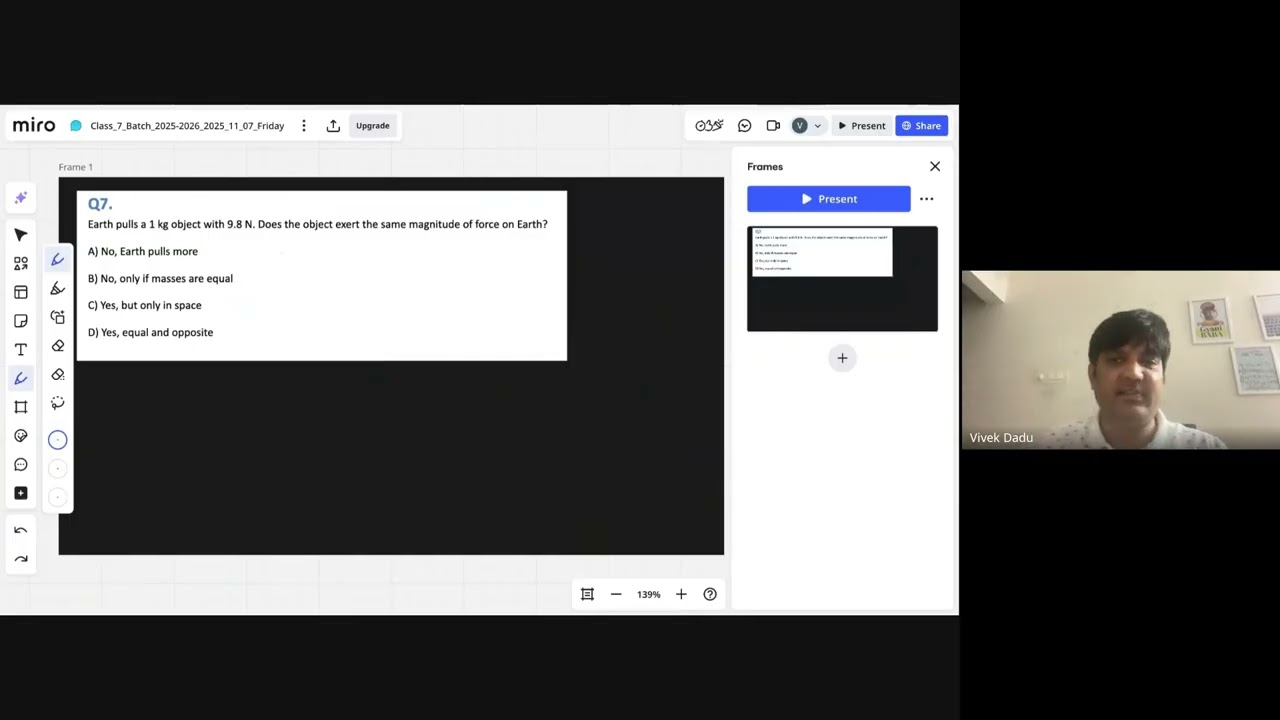Open the board options three-dot menu
The image size is (1280, 720).
click(304, 126)
